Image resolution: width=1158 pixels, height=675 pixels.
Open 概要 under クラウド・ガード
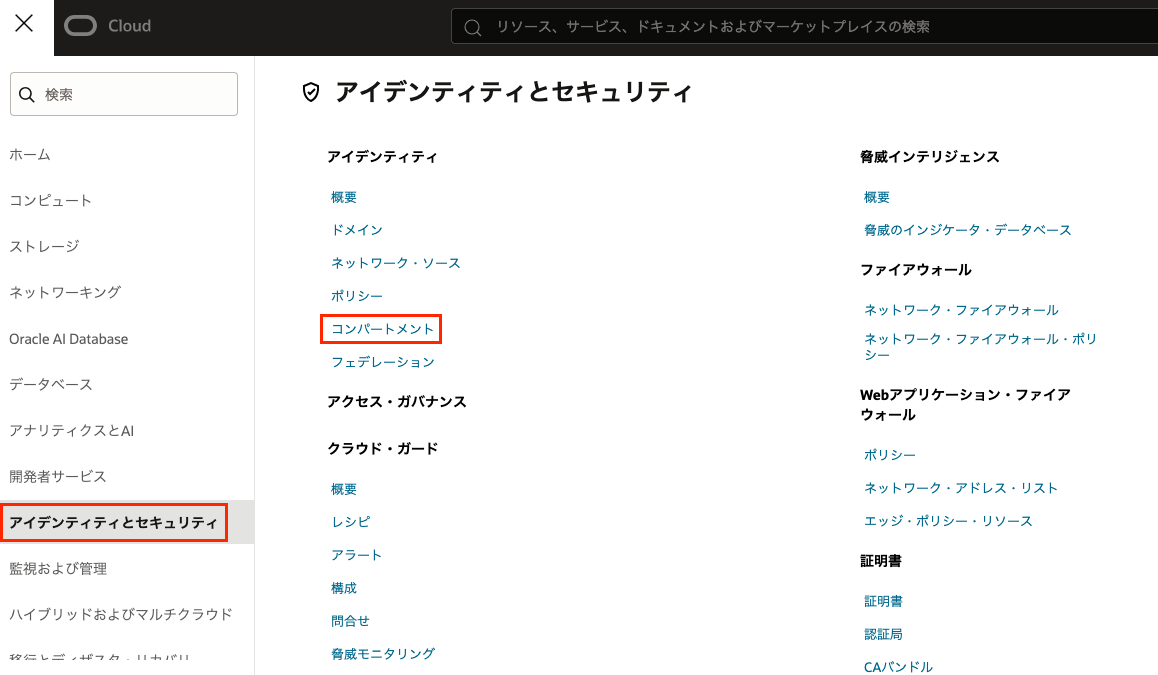[344, 489]
